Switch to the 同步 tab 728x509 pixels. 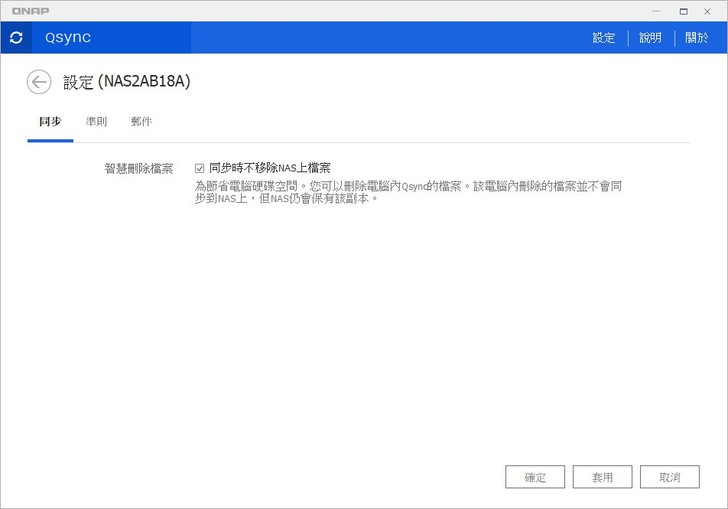(x=50, y=122)
